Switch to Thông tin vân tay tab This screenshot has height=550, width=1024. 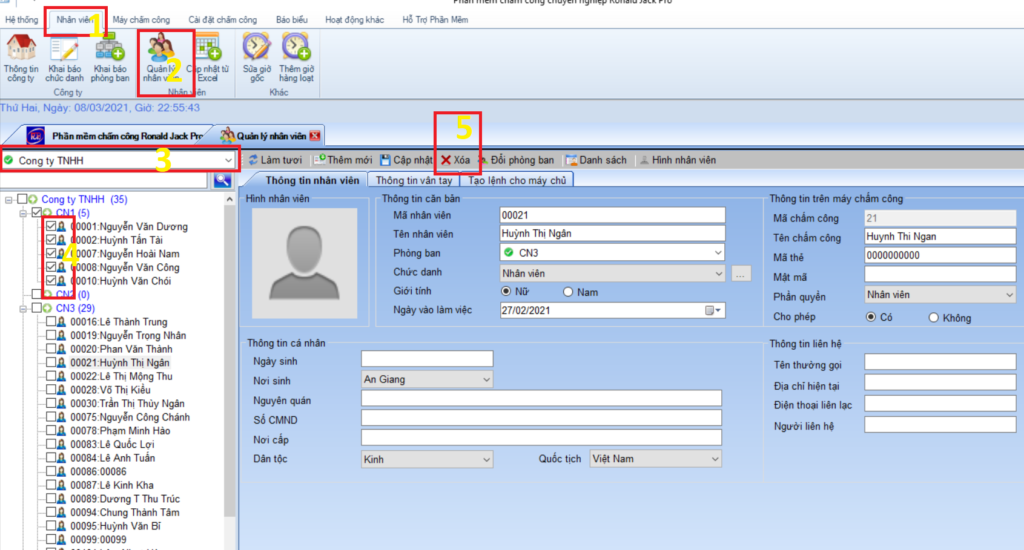414,180
